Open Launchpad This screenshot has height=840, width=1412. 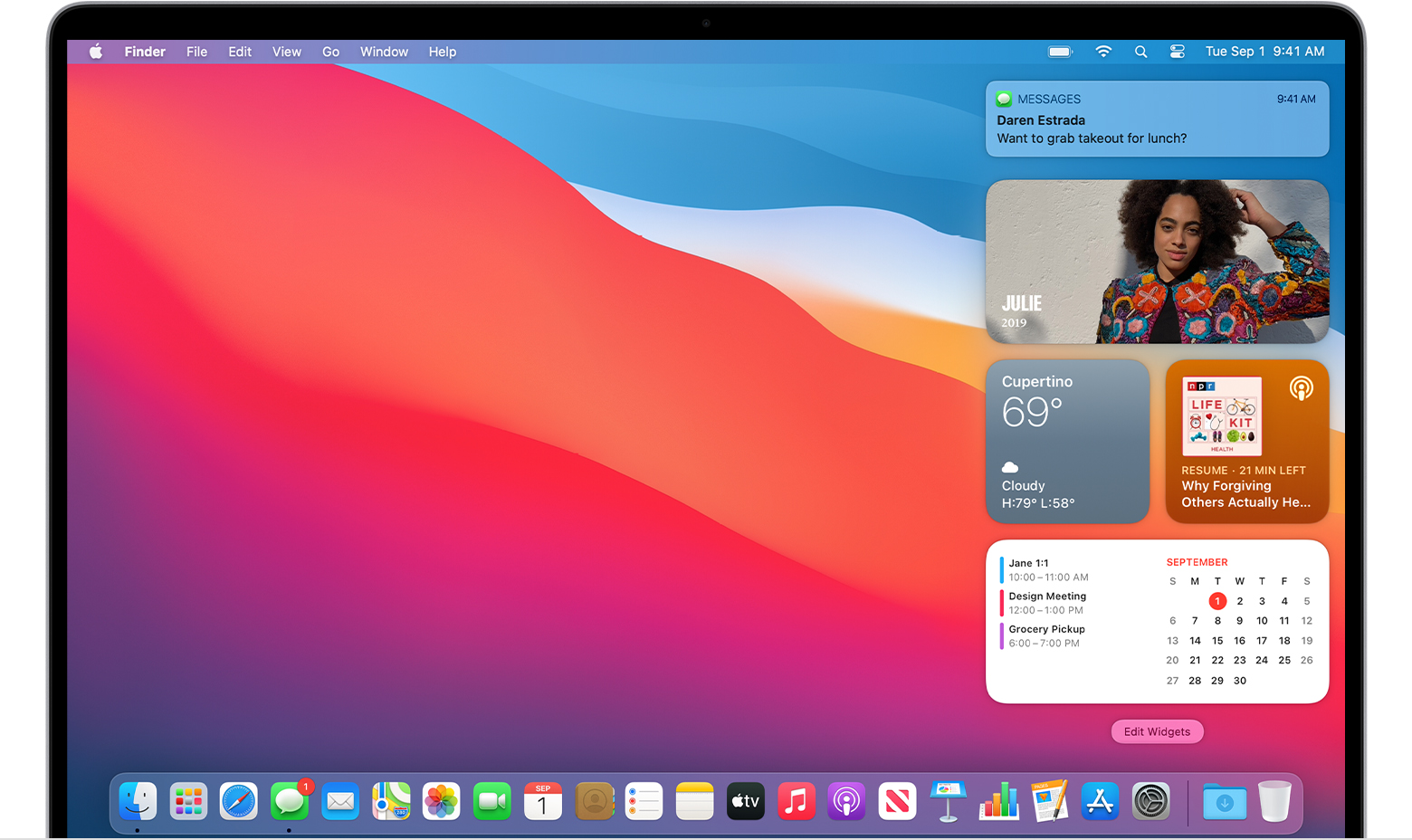click(x=187, y=801)
